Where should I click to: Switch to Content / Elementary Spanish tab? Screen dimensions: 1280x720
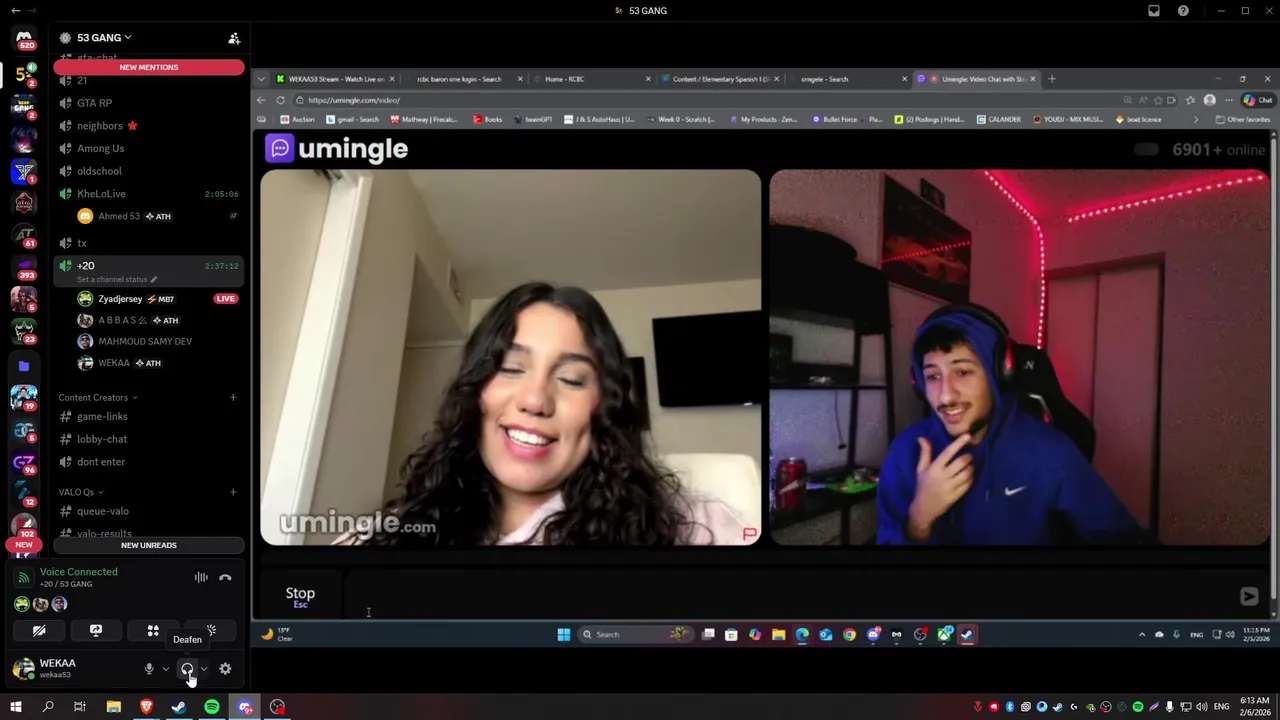point(718,79)
